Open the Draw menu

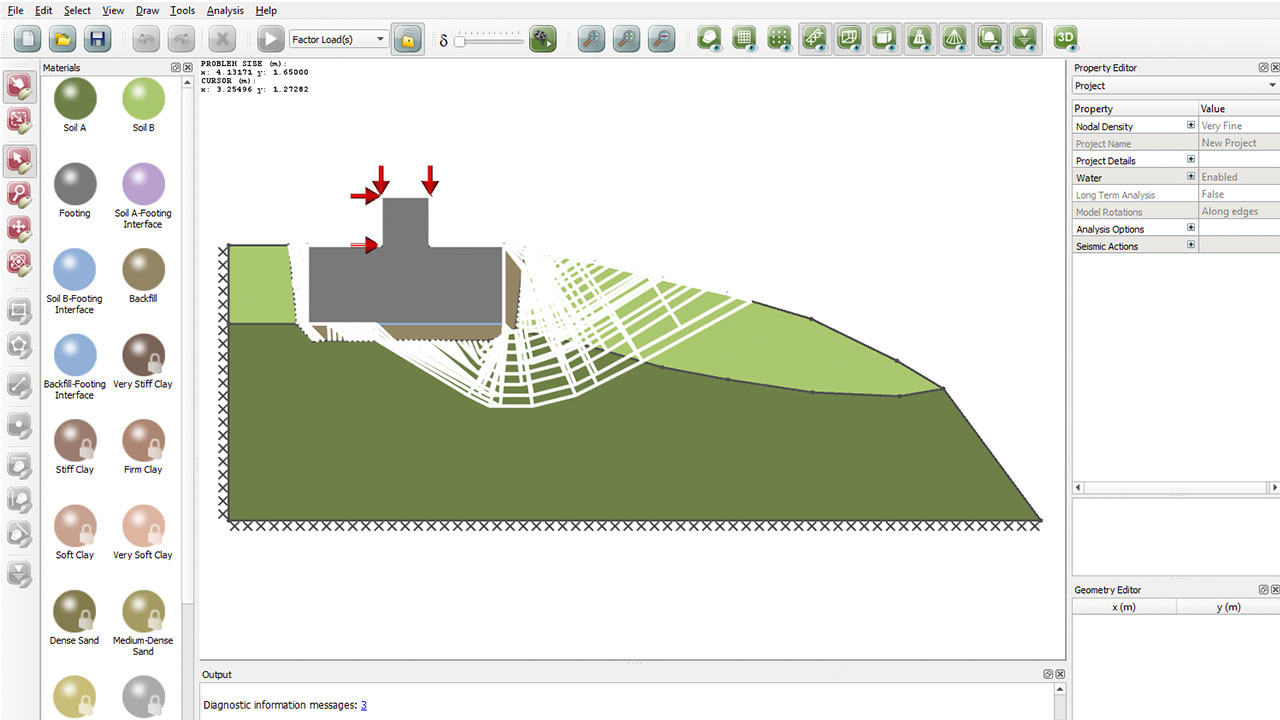tap(147, 10)
